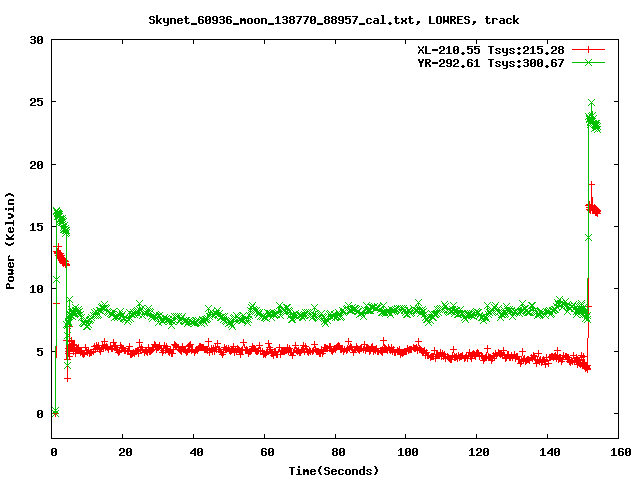Click the plot title 'Skynet_60936_moon_138770_88957_cal.txt, LOWRES, track'
Image resolution: width=640 pixels, height=480 pixels.
[333, 20]
